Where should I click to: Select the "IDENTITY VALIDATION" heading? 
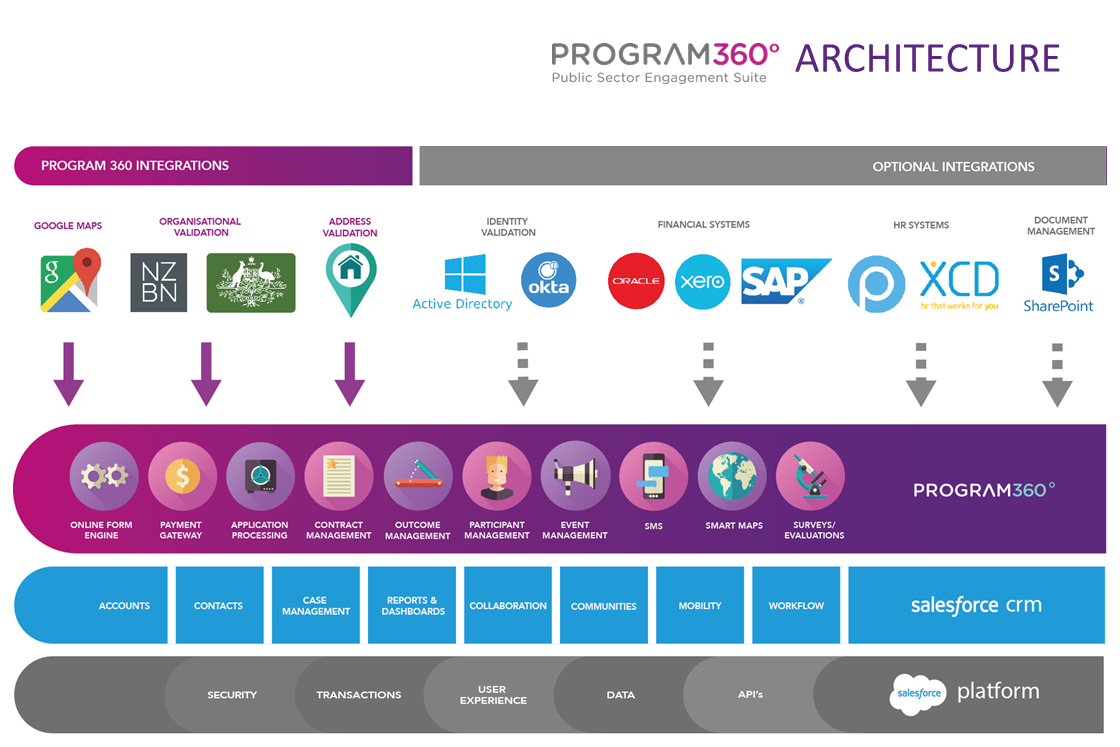(x=508, y=227)
